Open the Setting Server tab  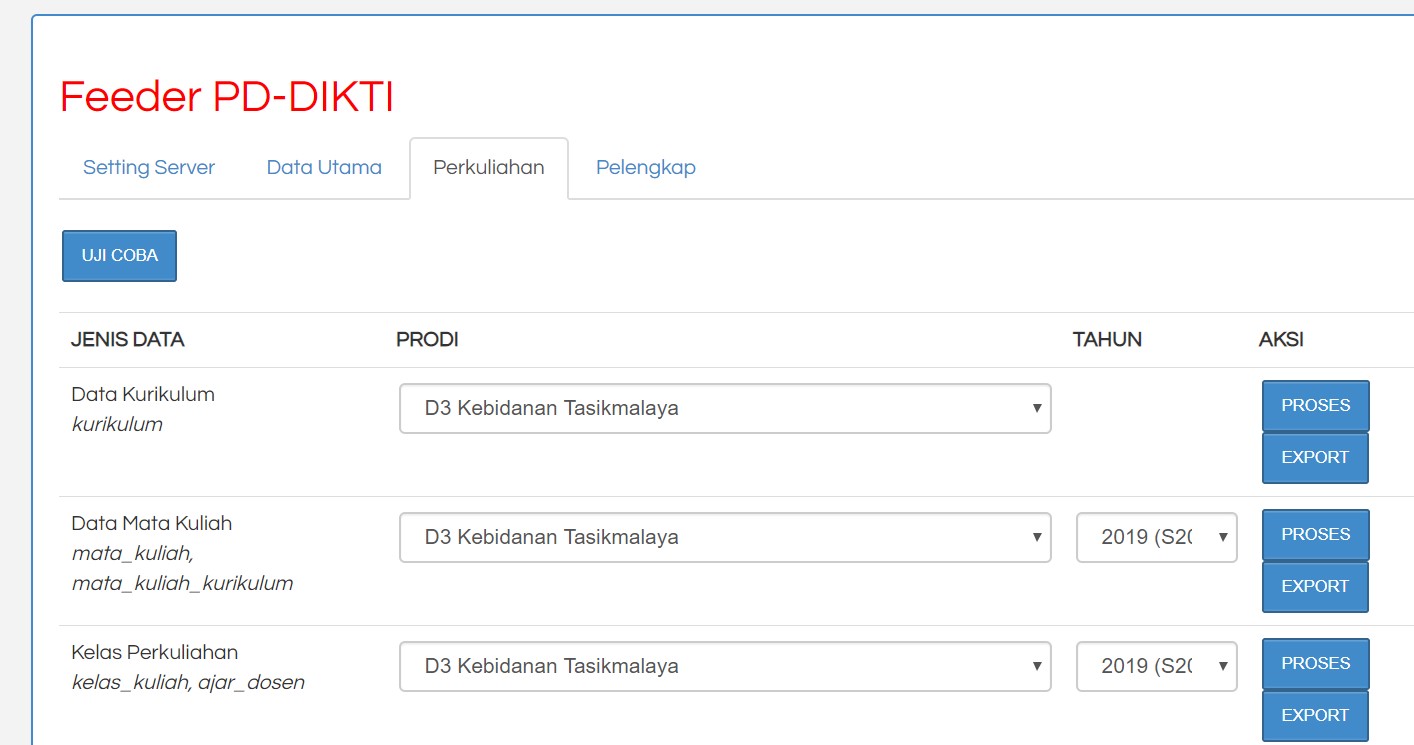[x=149, y=168]
